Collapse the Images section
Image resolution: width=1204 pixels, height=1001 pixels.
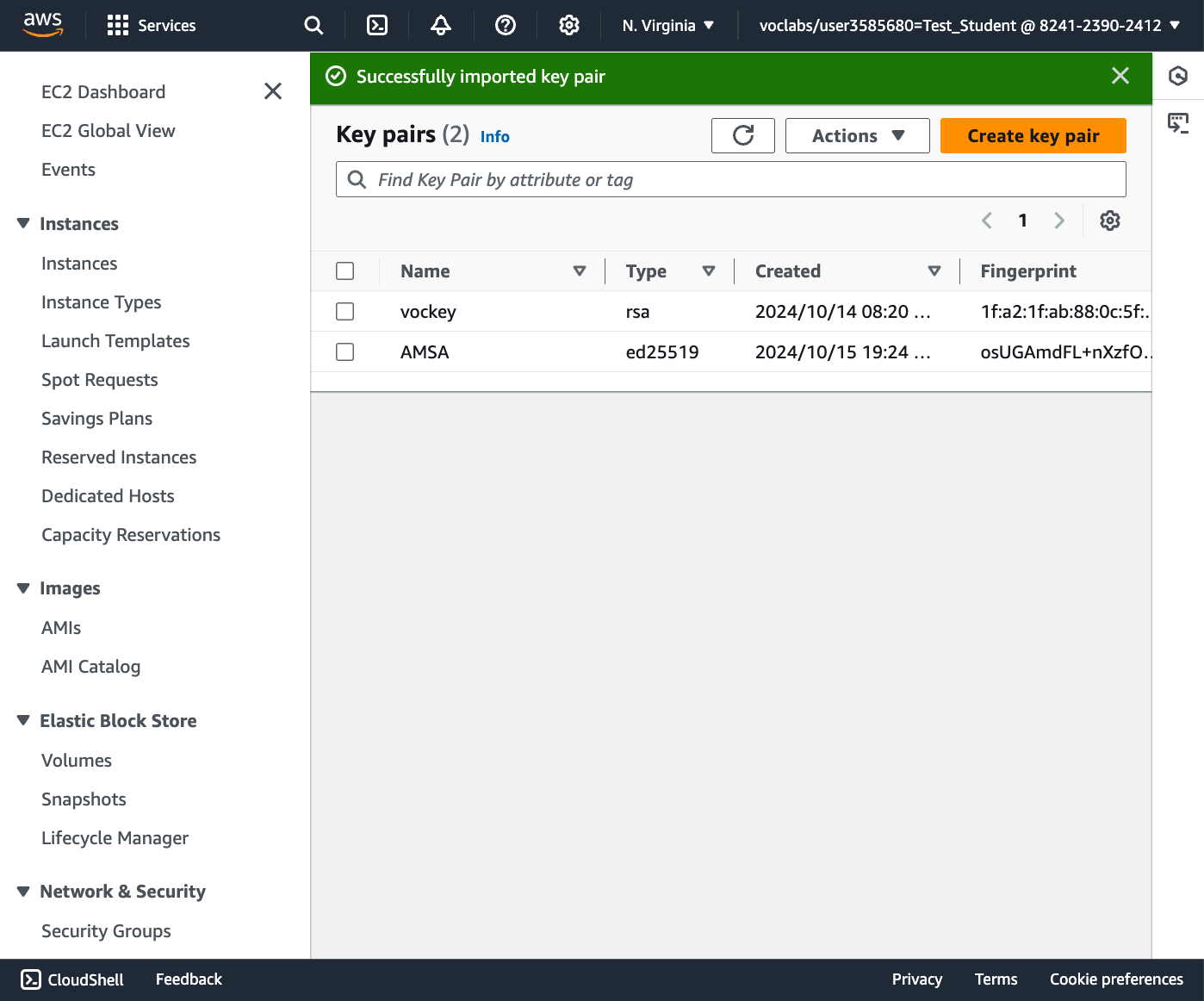pyautogui.click(x=23, y=588)
